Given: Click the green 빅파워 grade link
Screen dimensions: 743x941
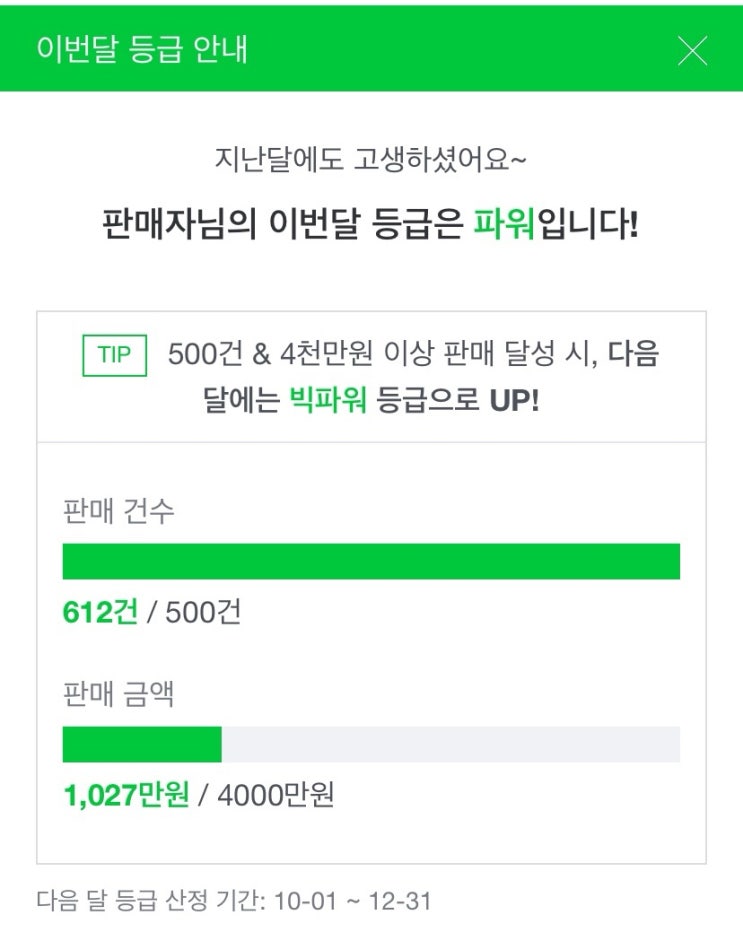Looking at the screenshot, I should (328, 402).
